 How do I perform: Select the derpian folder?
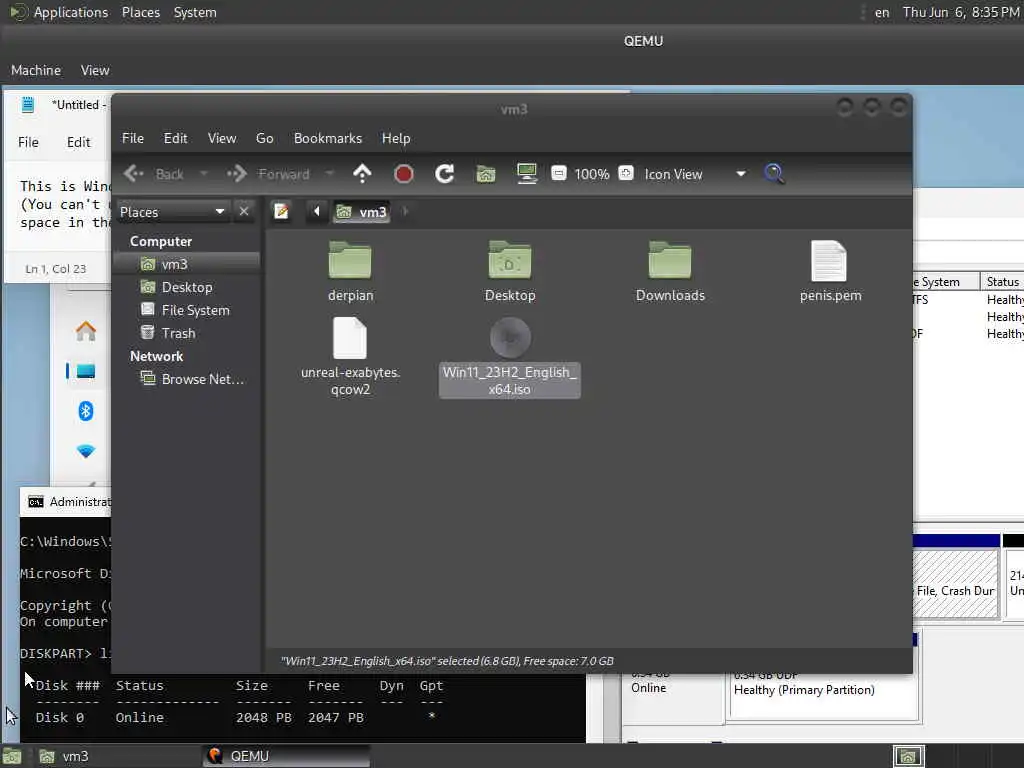tap(350, 272)
